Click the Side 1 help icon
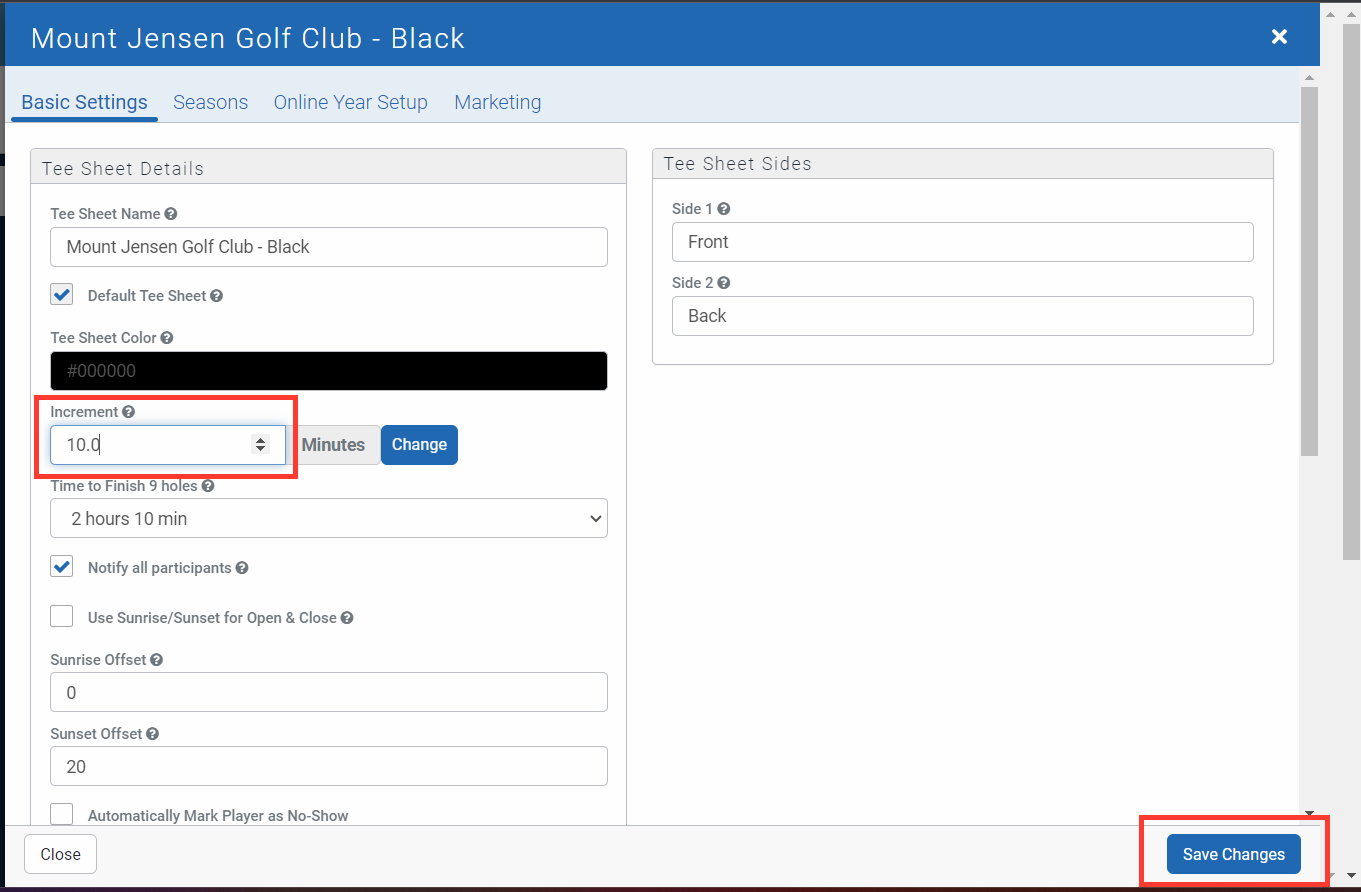This screenshot has width=1361, height=892. tap(724, 209)
